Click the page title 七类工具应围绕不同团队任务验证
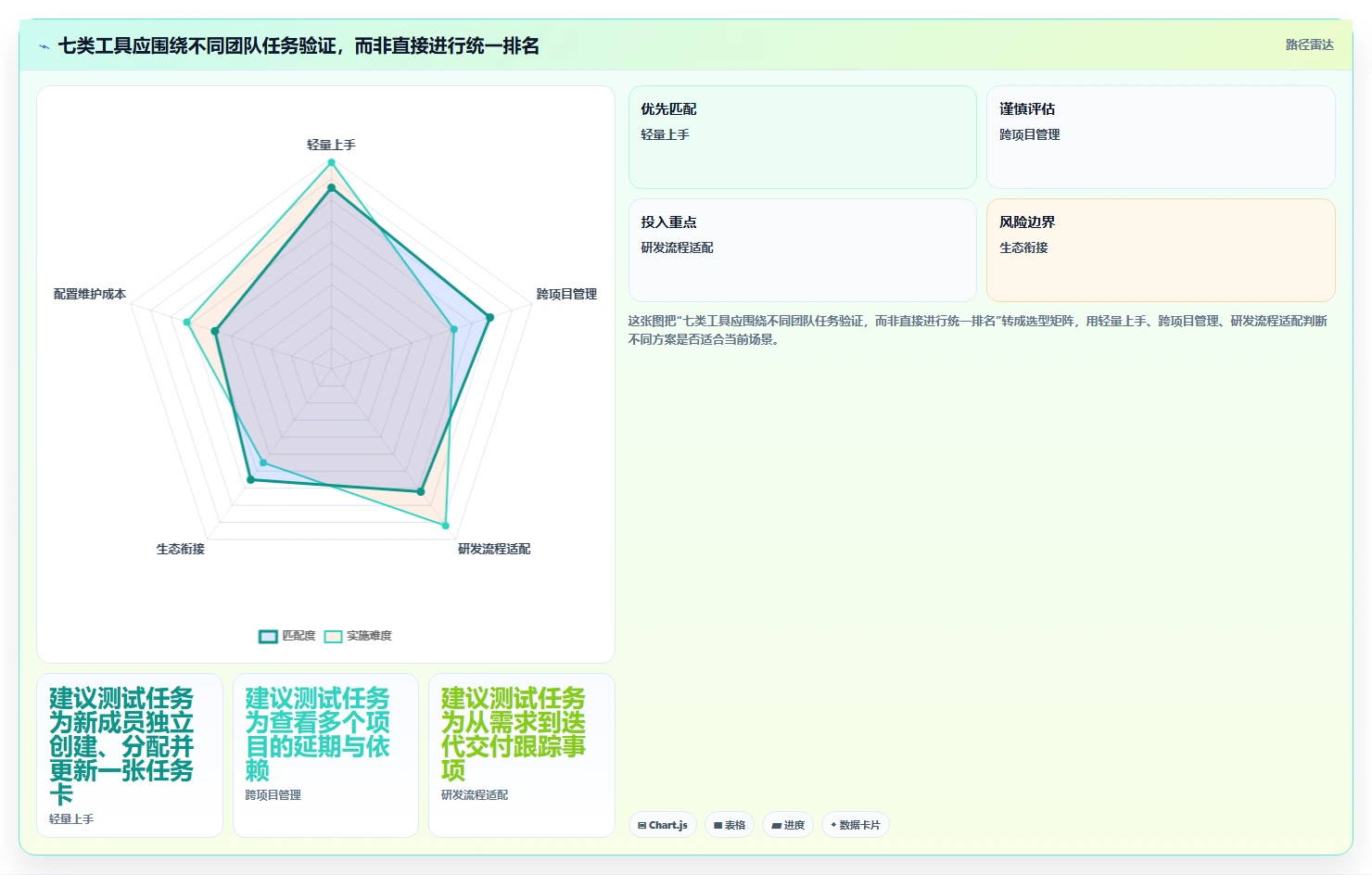Image resolution: width=1372 pixels, height=875 pixels. pos(299,45)
